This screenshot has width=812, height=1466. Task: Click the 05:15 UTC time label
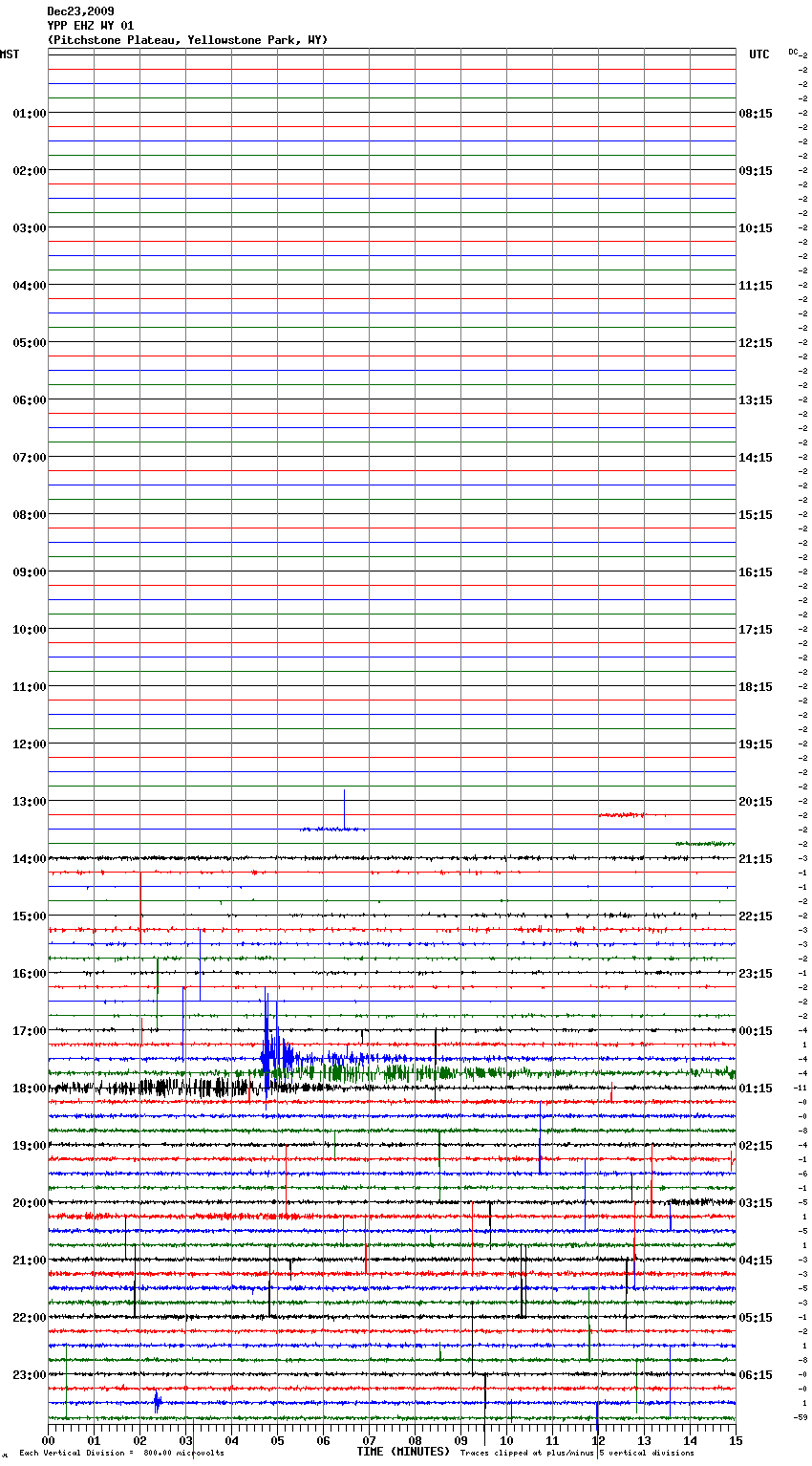click(756, 1318)
